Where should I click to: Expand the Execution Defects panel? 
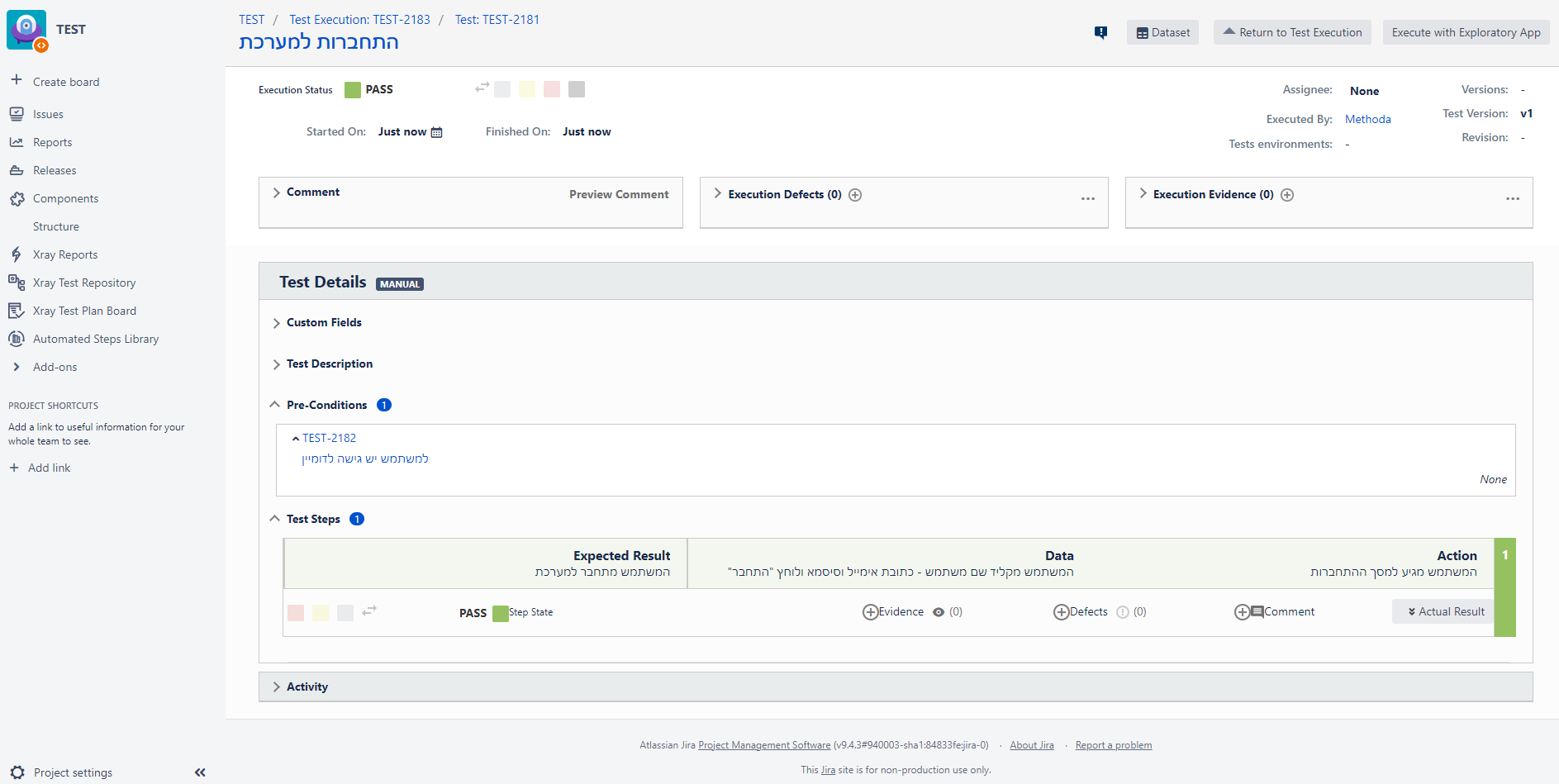[718, 193]
